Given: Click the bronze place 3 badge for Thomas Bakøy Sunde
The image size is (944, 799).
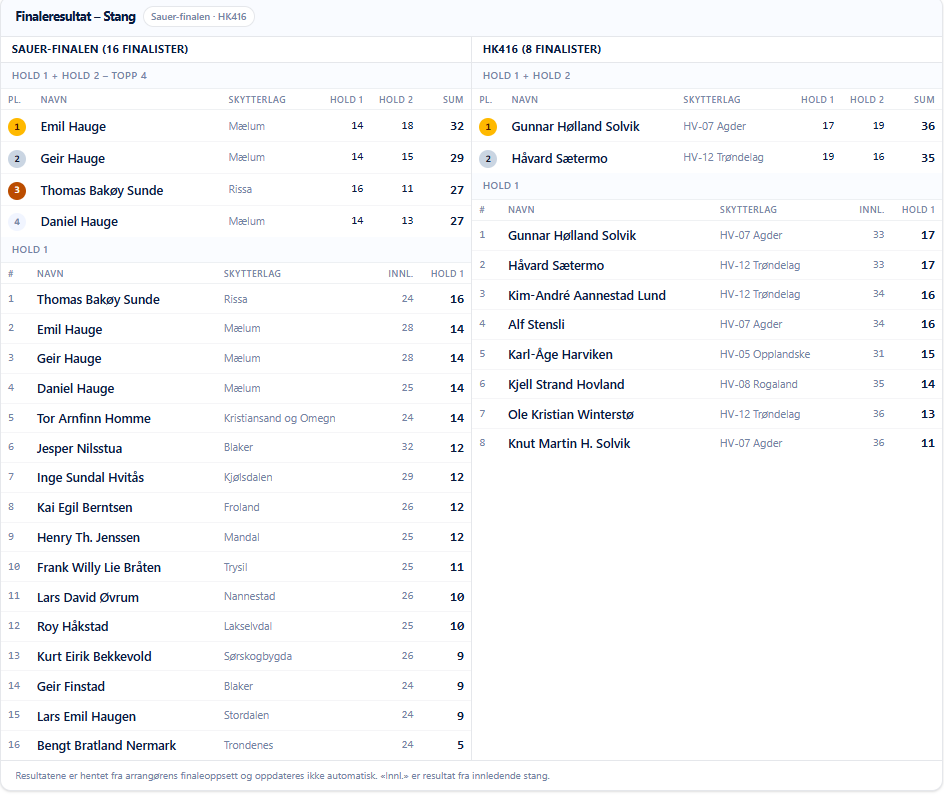Looking at the screenshot, I should [17, 191].
